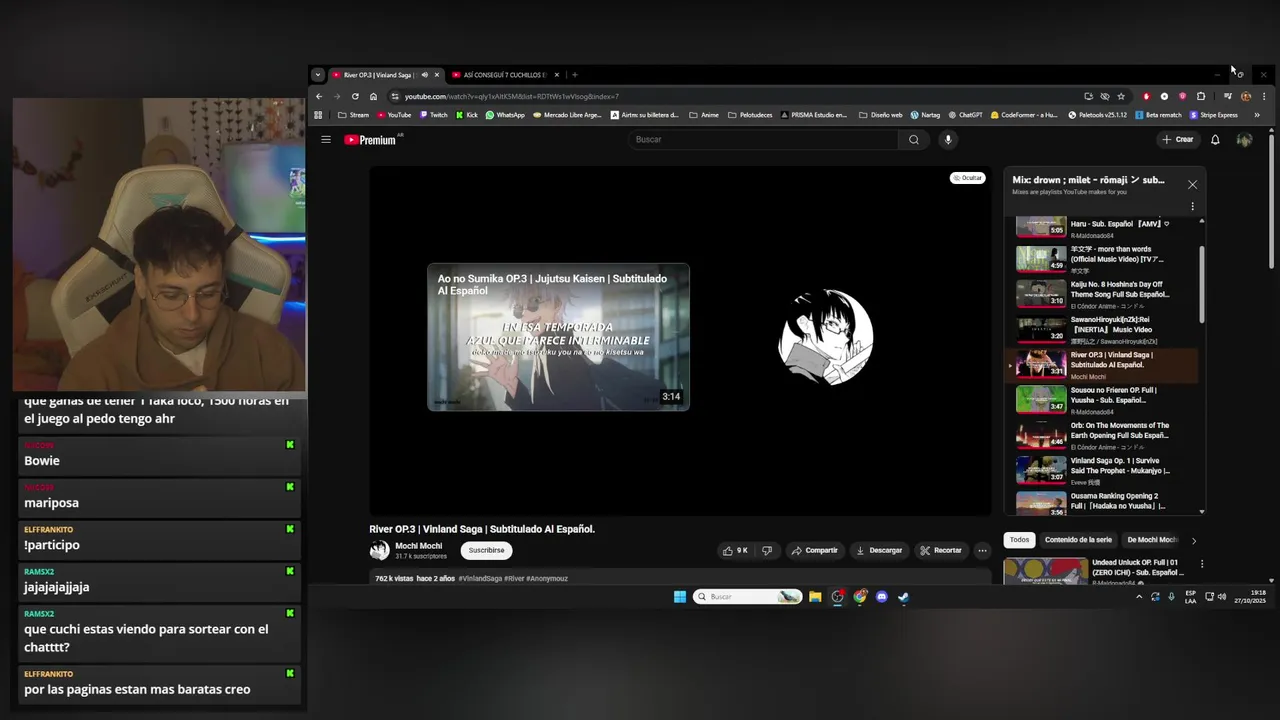Share the video with Compartir
The height and width of the screenshot is (720, 1280).
[814, 550]
